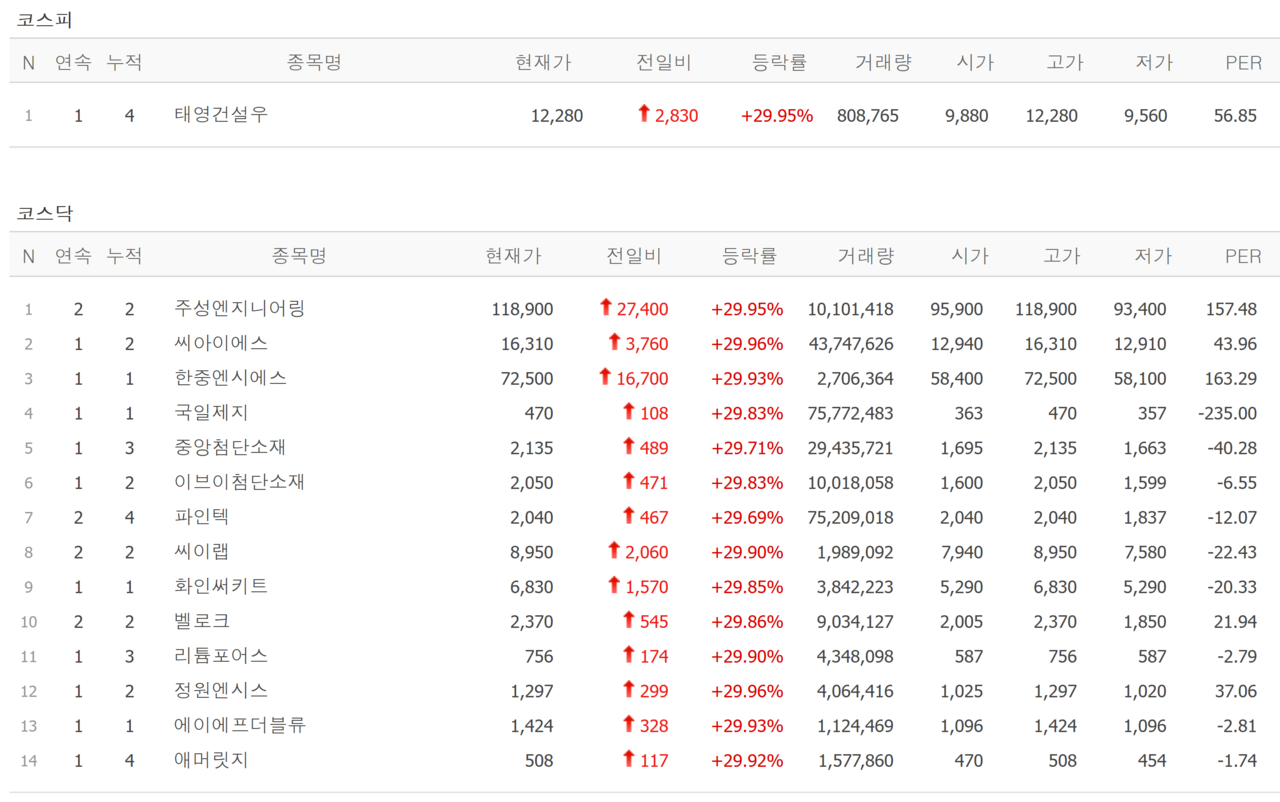Click up arrow icon beside 545

pos(629,620)
